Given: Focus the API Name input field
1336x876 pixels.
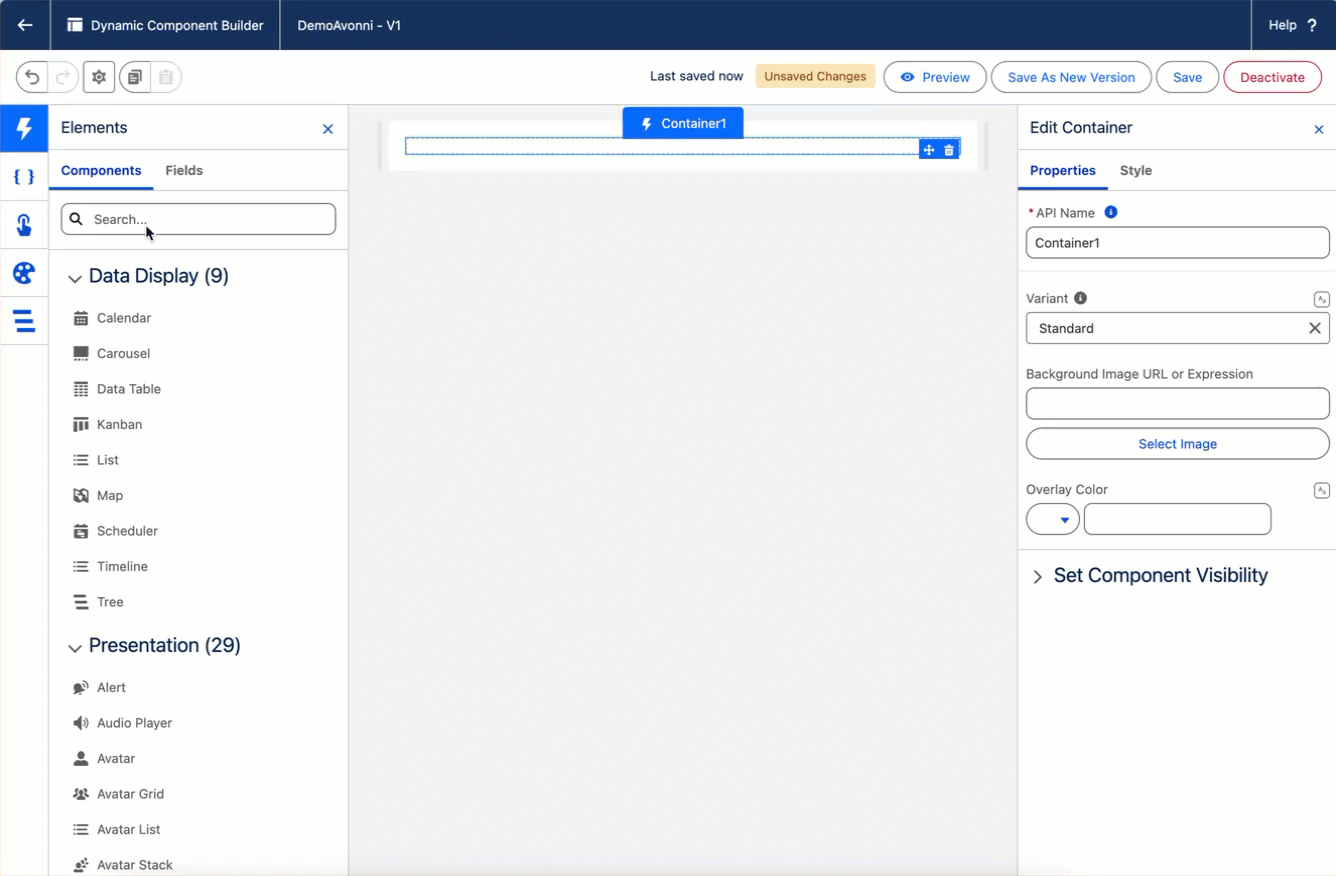Looking at the screenshot, I should [1178, 243].
